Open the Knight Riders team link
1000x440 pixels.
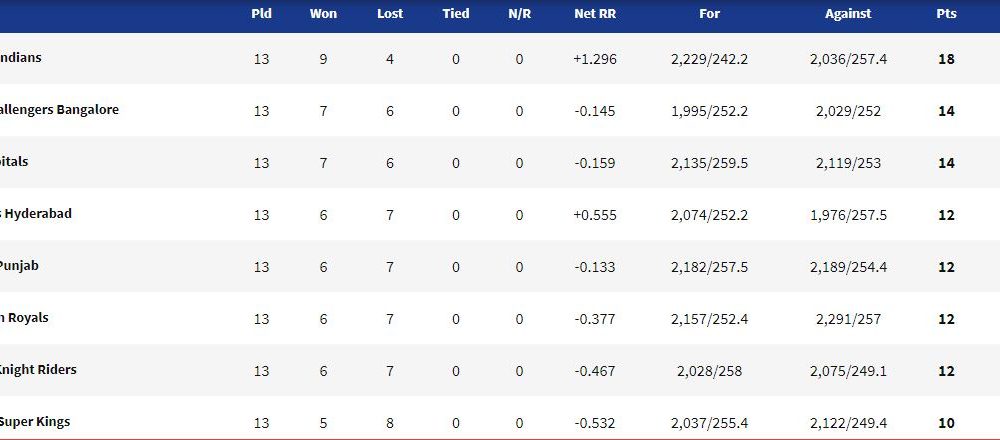(x=38, y=370)
